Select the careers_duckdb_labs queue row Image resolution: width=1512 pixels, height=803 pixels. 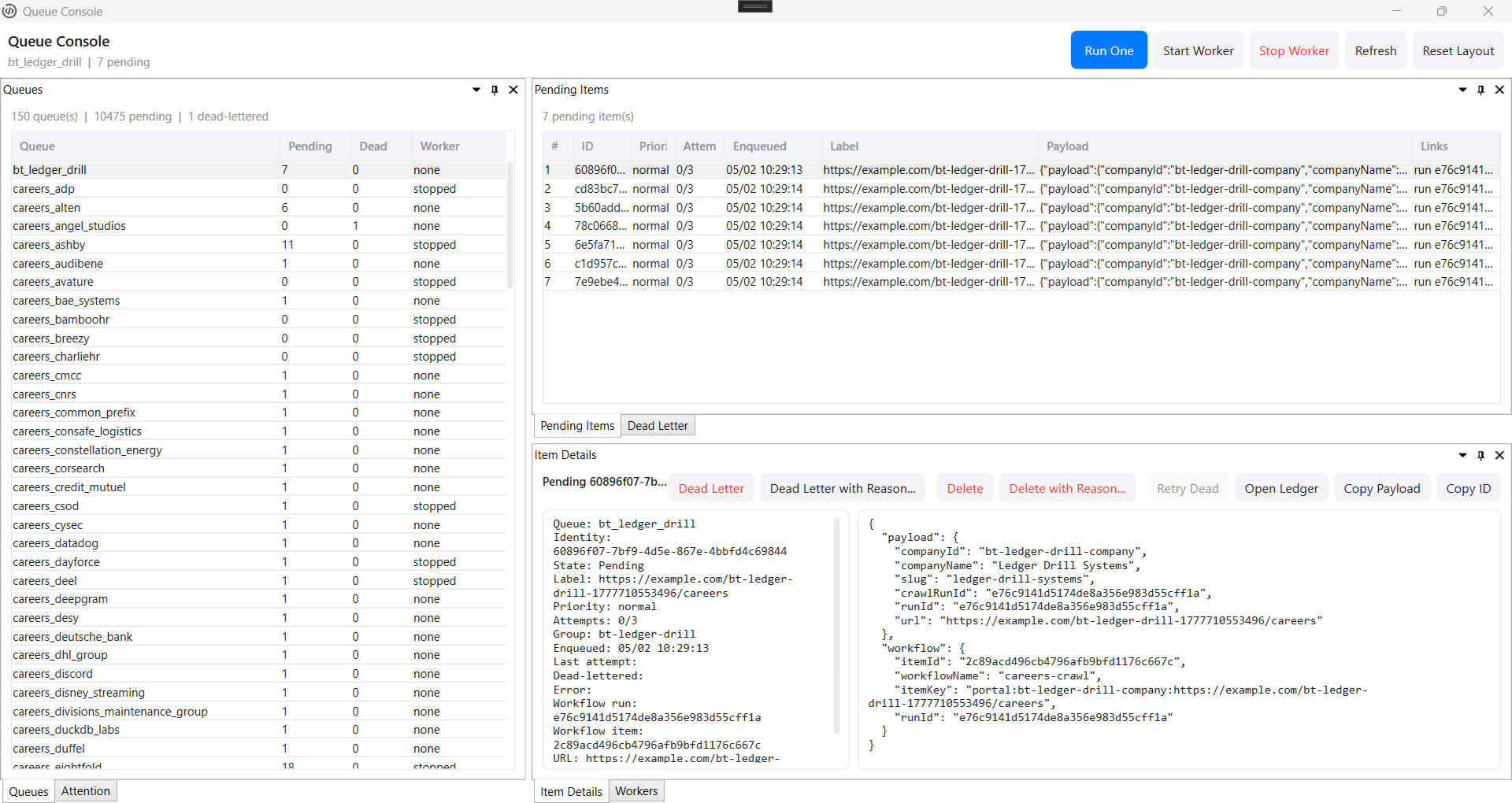258,730
